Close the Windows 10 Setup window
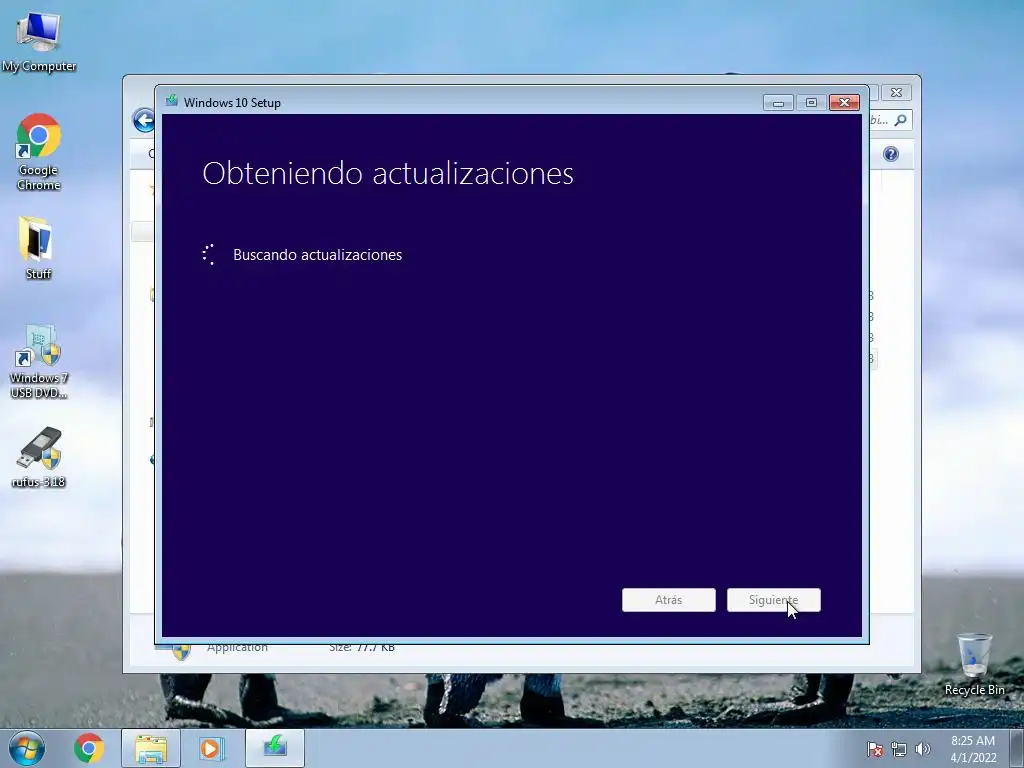1024x768 pixels. [x=844, y=103]
